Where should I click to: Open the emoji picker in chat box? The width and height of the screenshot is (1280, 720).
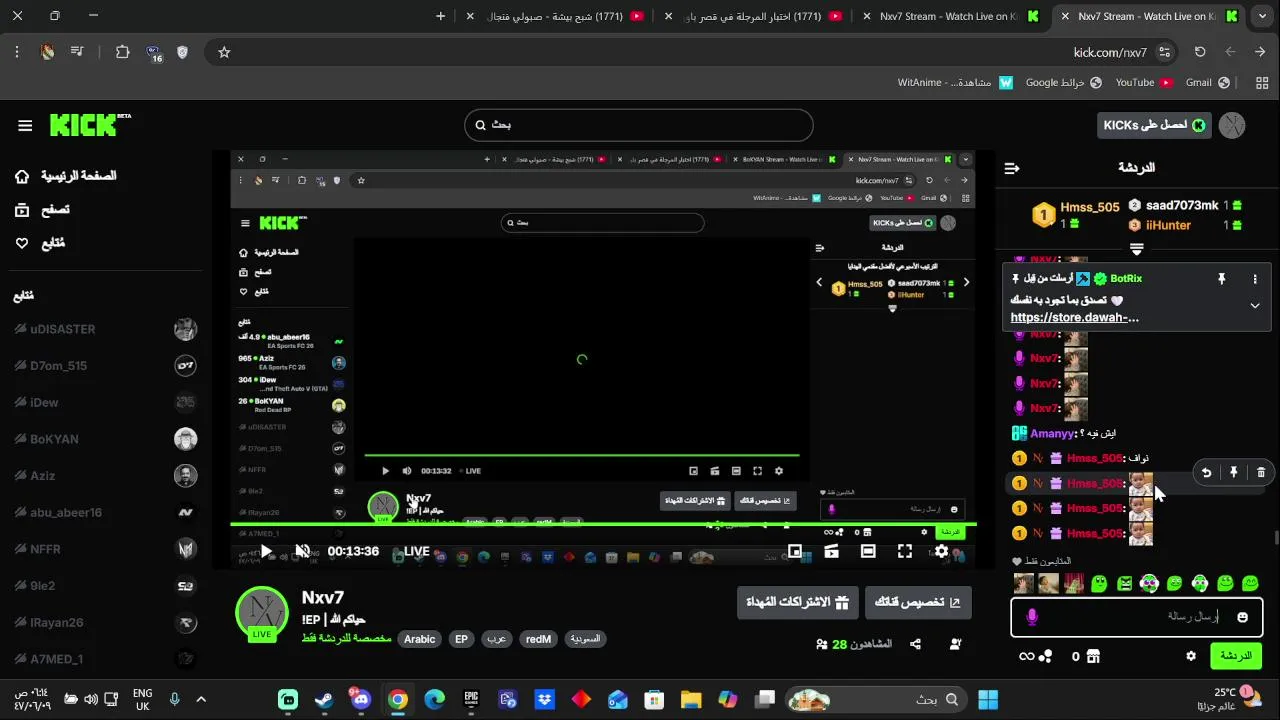(x=1243, y=617)
